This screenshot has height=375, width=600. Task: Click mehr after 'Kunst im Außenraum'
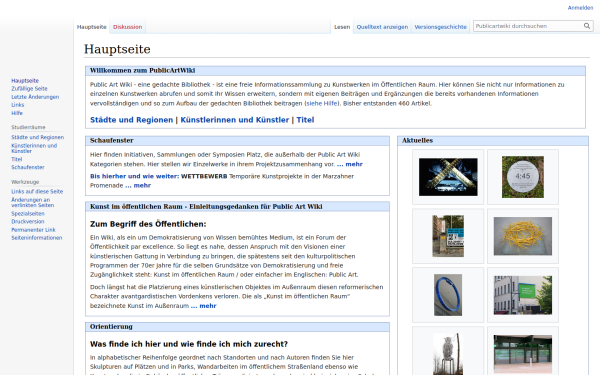pyautogui.click(x=204, y=306)
